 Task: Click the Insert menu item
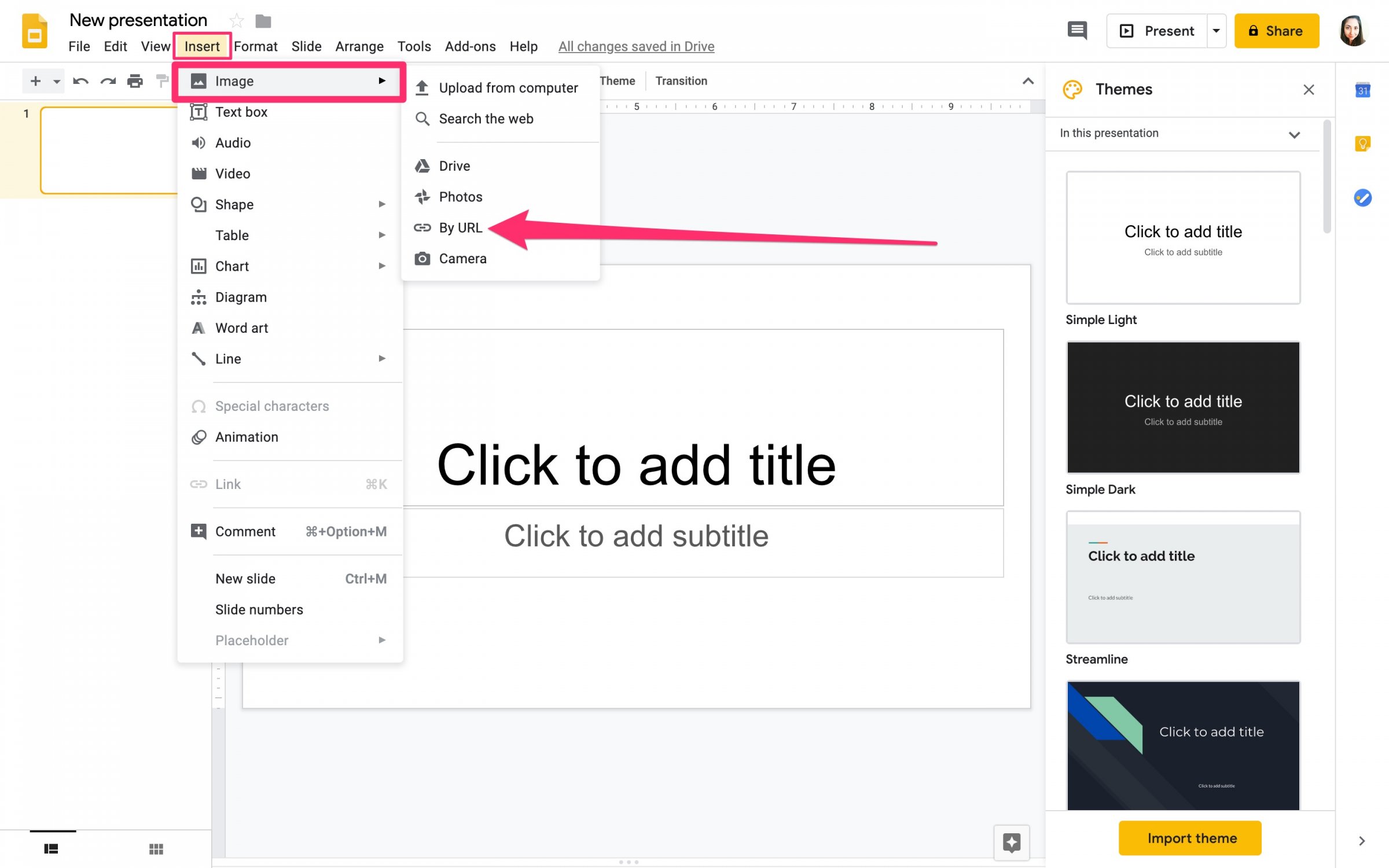coord(201,46)
